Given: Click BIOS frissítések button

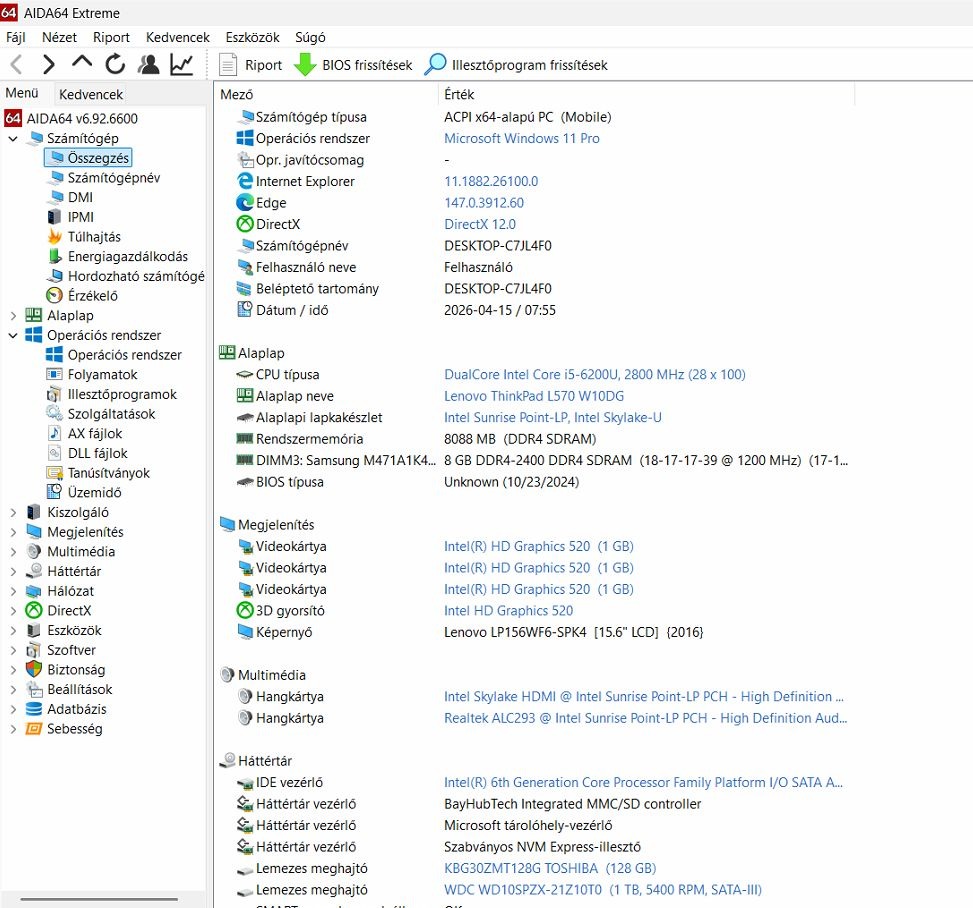Looking at the screenshot, I should (353, 65).
